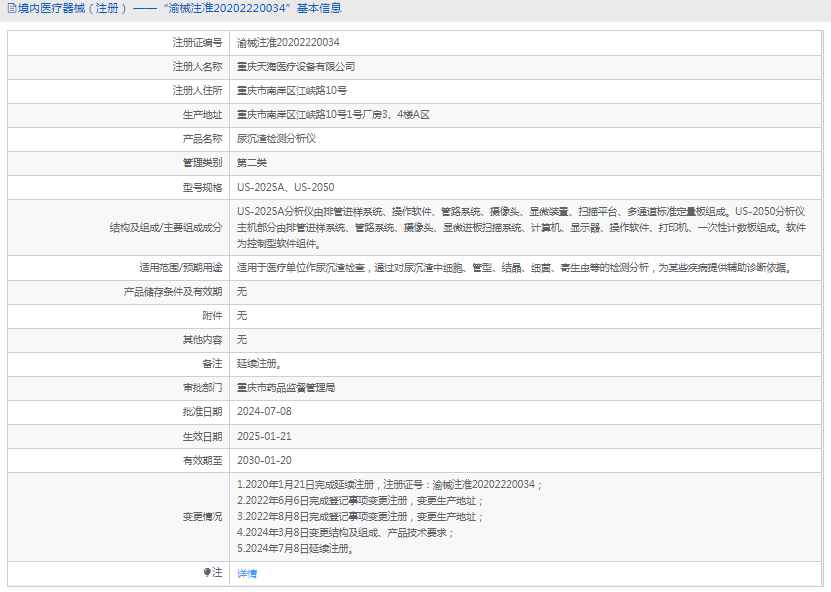Image resolution: width=831 pixels, height=592 pixels.
Task: Click the 审批部门 label
Action: coord(202,388)
